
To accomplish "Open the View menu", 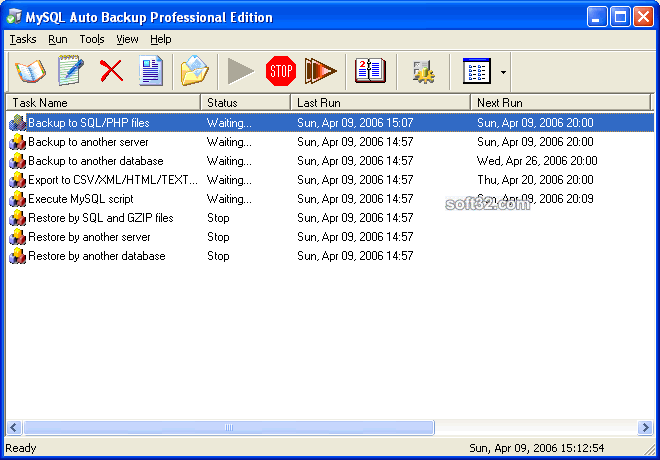I will (127, 39).
